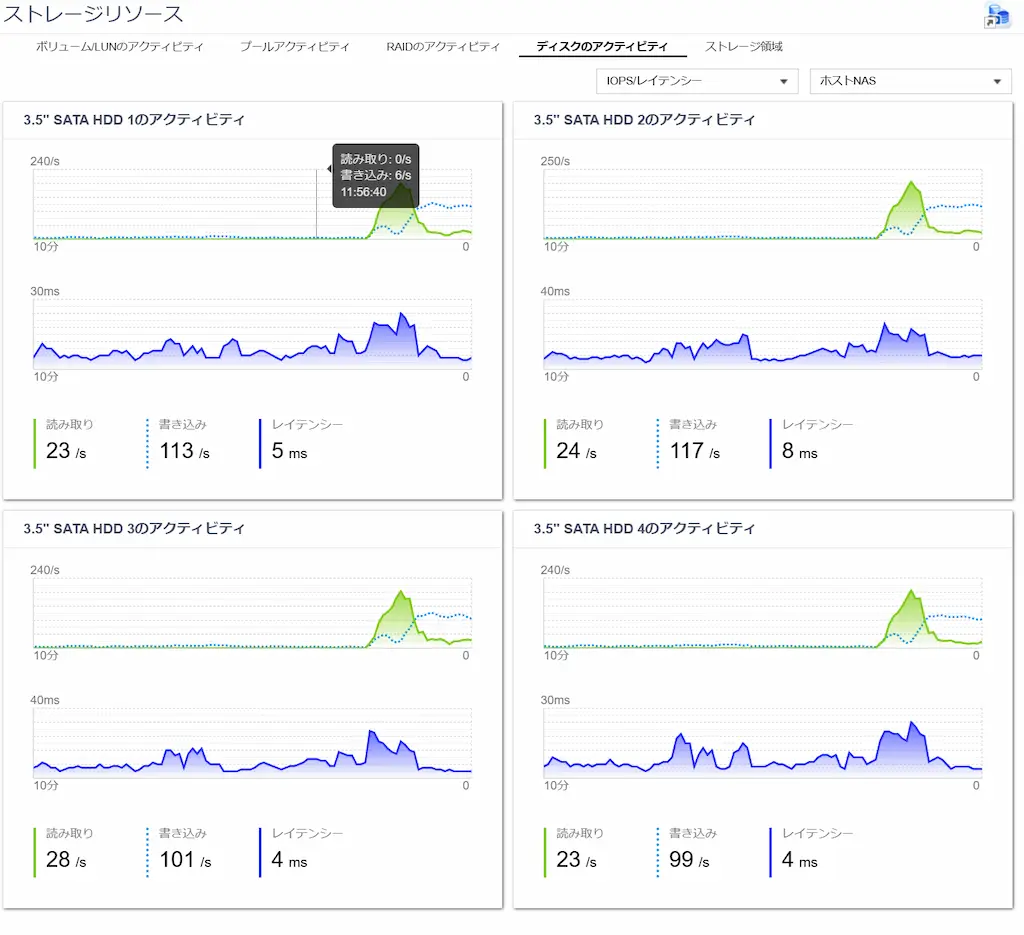Viewport: 1024px width, 935px height.
Task: Click the 250/s axis label on HDD 2
Action: pyautogui.click(x=555, y=161)
